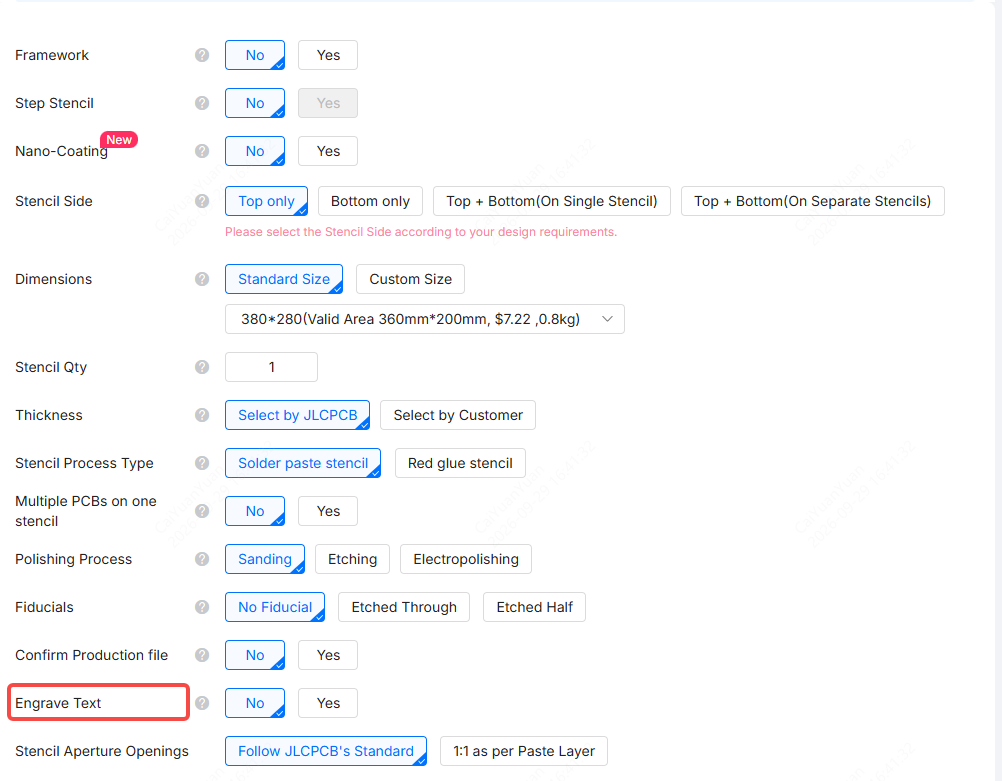Set Engrave Text to No
Image resolution: width=1002 pixels, height=781 pixels.
click(x=255, y=702)
